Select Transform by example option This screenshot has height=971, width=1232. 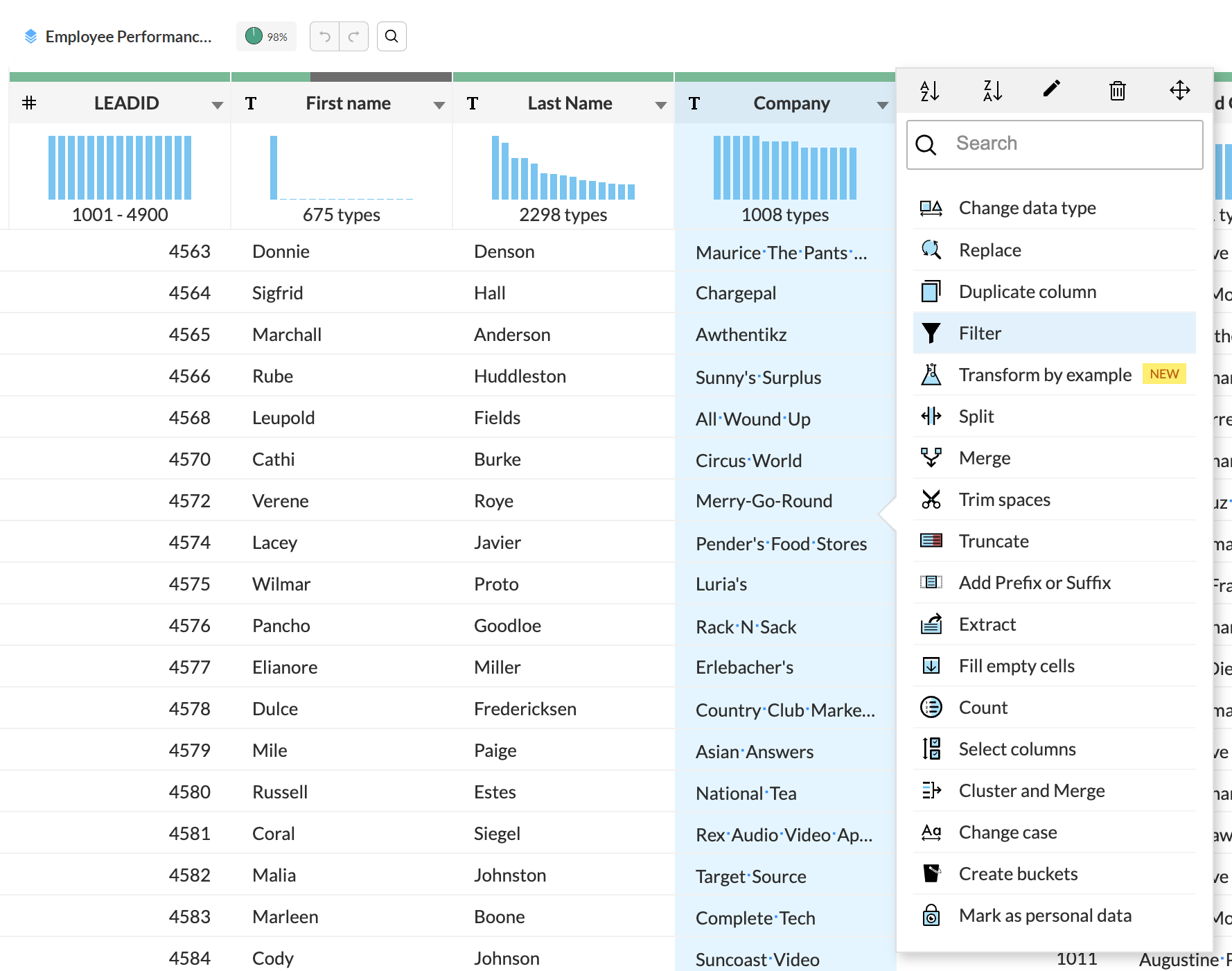point(1044,375)
